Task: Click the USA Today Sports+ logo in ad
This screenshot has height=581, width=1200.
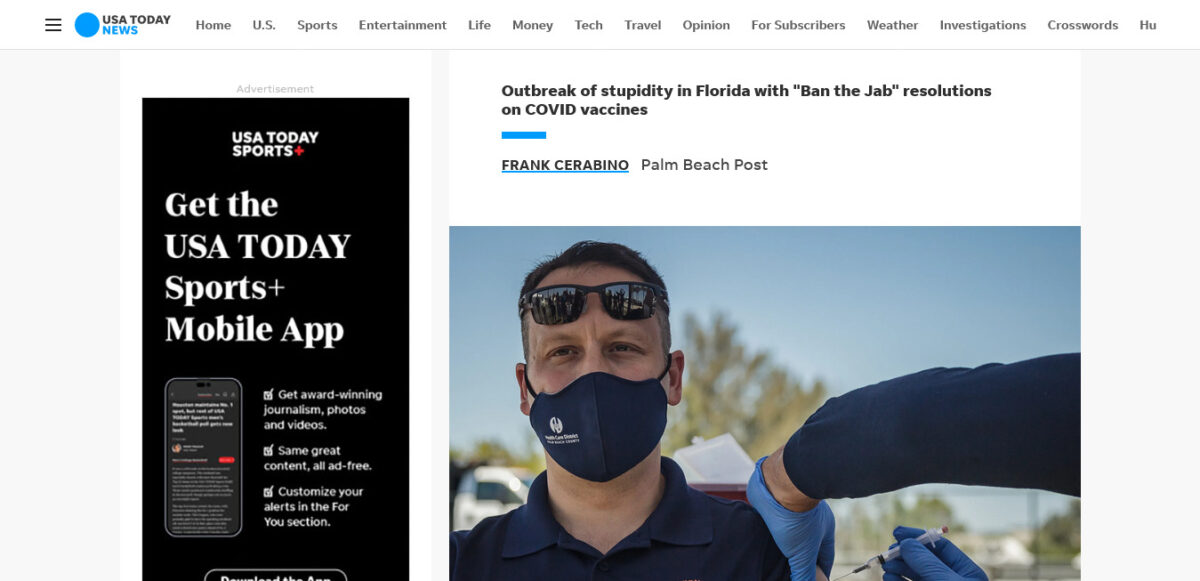Action: tap(275, 144)
